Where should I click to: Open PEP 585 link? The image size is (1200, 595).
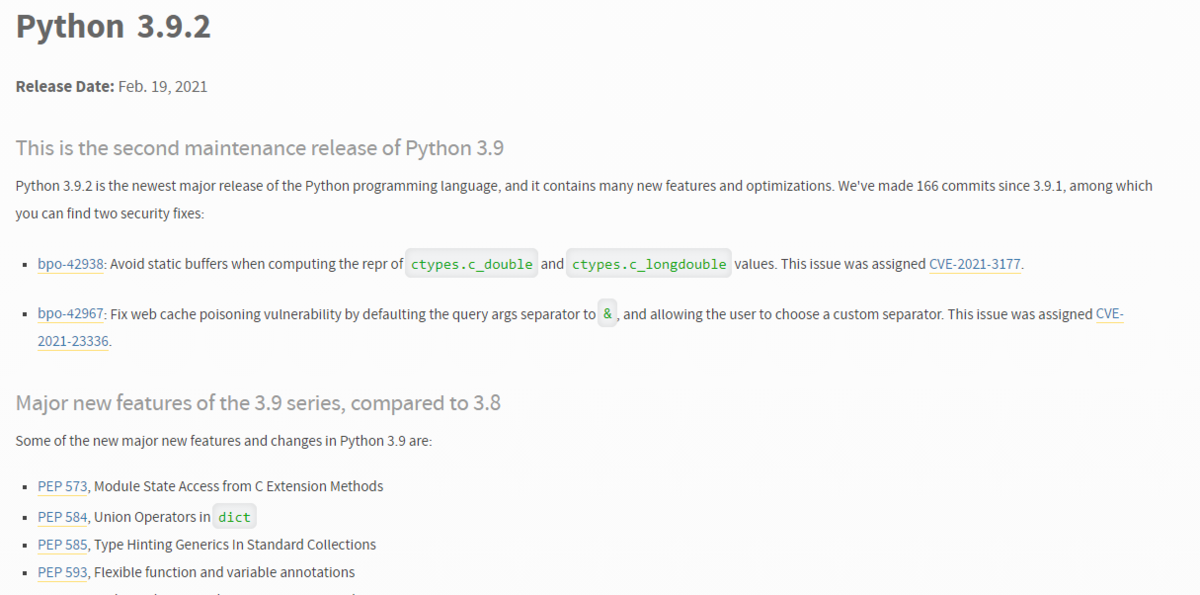(x=63, y=545)
